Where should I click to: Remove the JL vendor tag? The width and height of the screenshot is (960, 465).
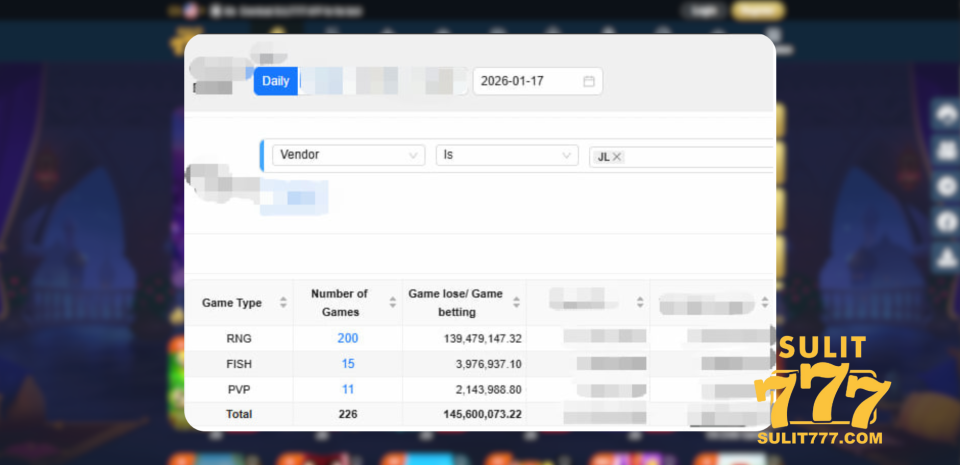[617, 157]
